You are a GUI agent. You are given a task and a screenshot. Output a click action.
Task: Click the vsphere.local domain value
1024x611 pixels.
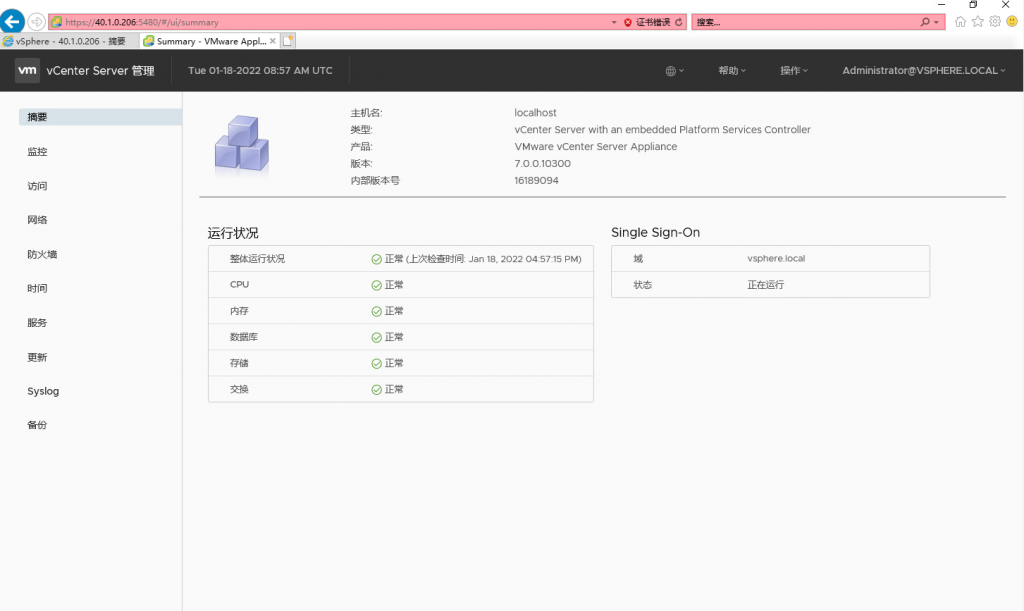tap(776, 258)
